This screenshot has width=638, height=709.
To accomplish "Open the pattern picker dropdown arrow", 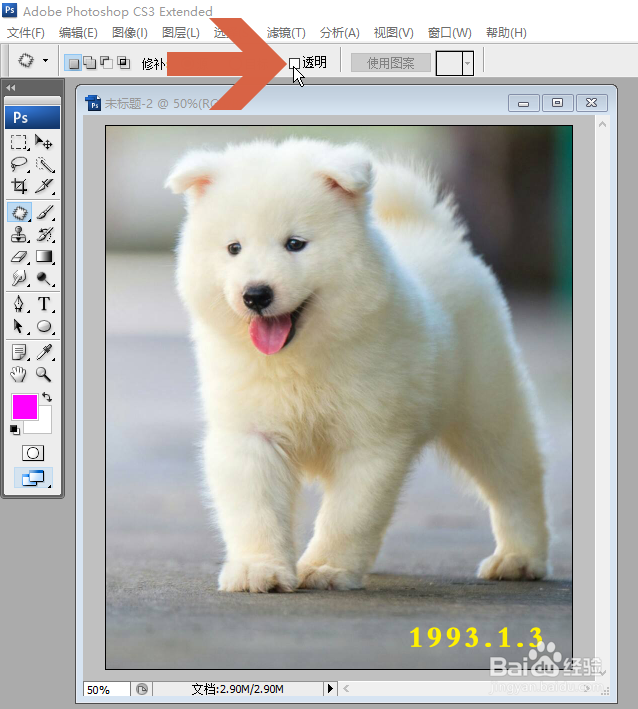I will [468, 63].
